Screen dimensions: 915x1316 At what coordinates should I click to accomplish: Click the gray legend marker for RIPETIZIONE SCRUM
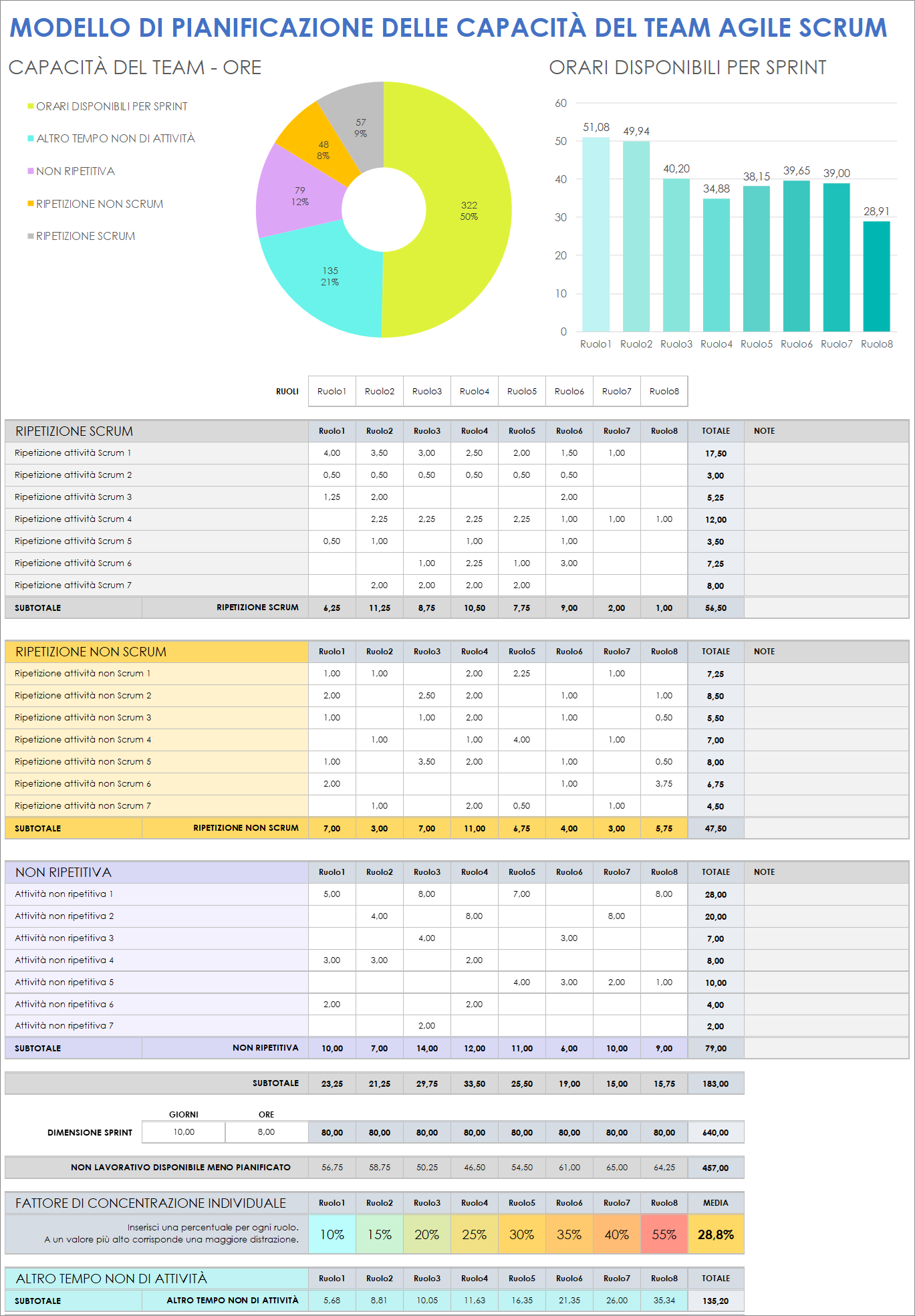click(31, 236)
